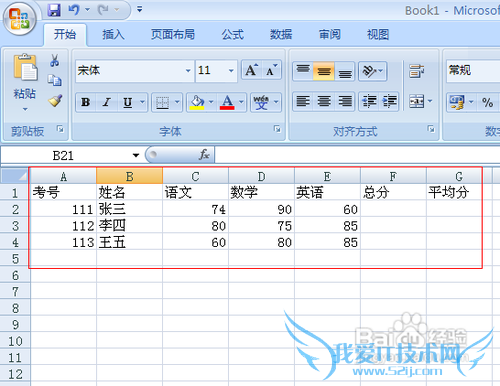The width and height of the screenshot is (500, 386).
Task: Align text right
Action: click(x=345, y=101)
